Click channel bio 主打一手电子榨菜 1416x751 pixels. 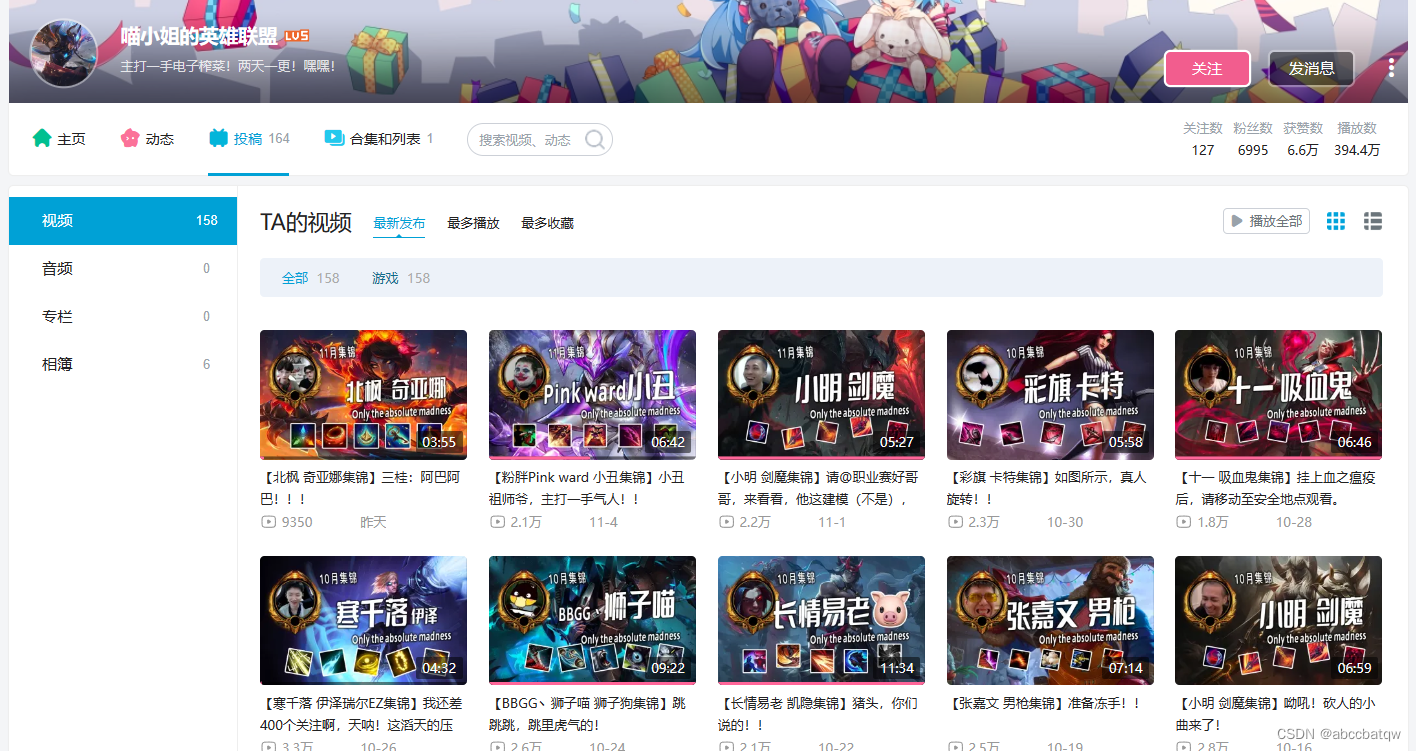(x=228, y=66)
